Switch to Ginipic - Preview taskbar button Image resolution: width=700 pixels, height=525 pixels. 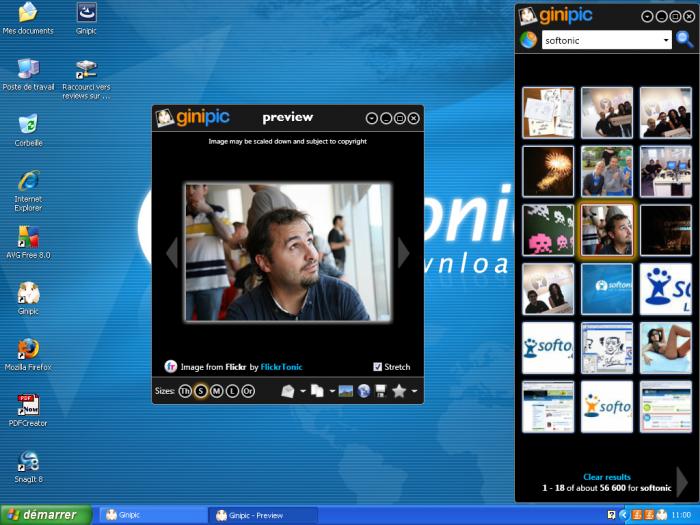coord(265,515)
